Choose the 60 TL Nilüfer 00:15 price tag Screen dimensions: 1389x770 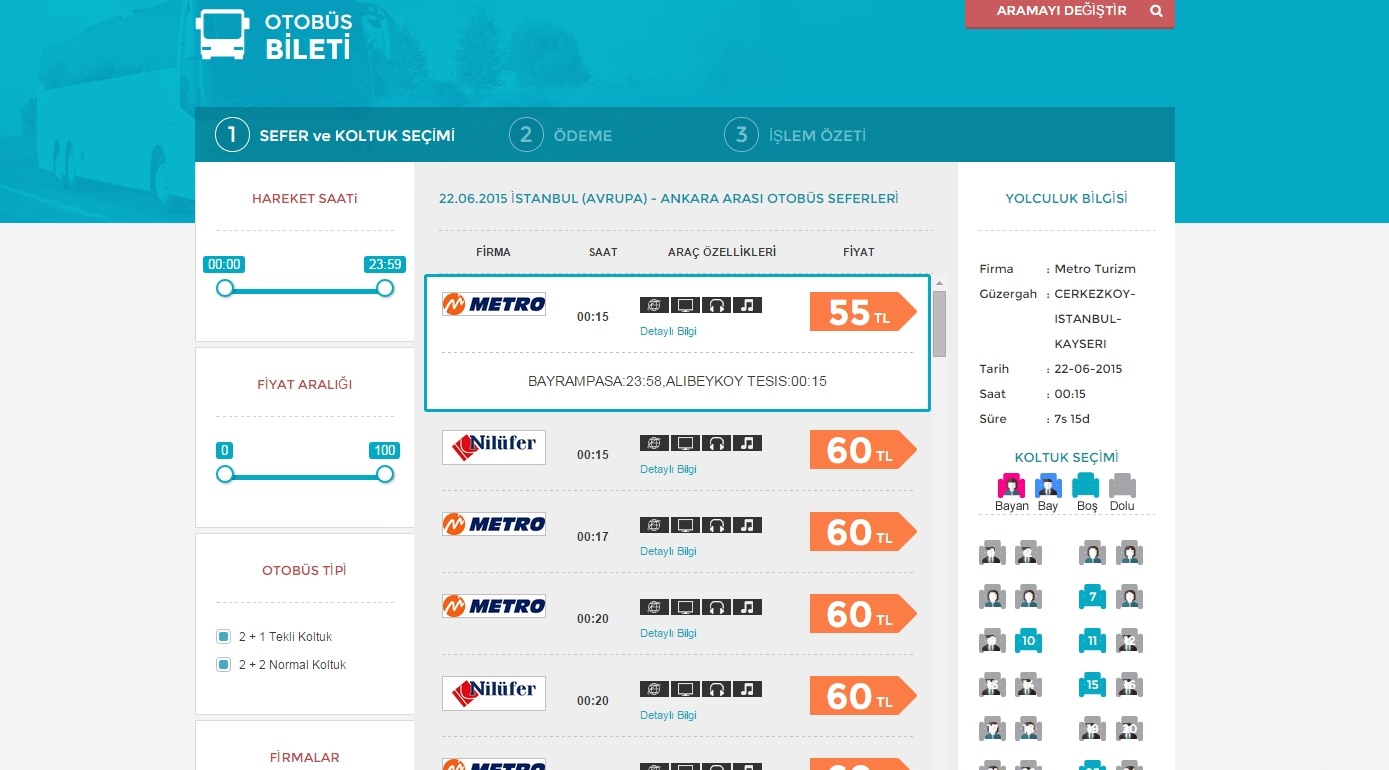pos(863,450)
